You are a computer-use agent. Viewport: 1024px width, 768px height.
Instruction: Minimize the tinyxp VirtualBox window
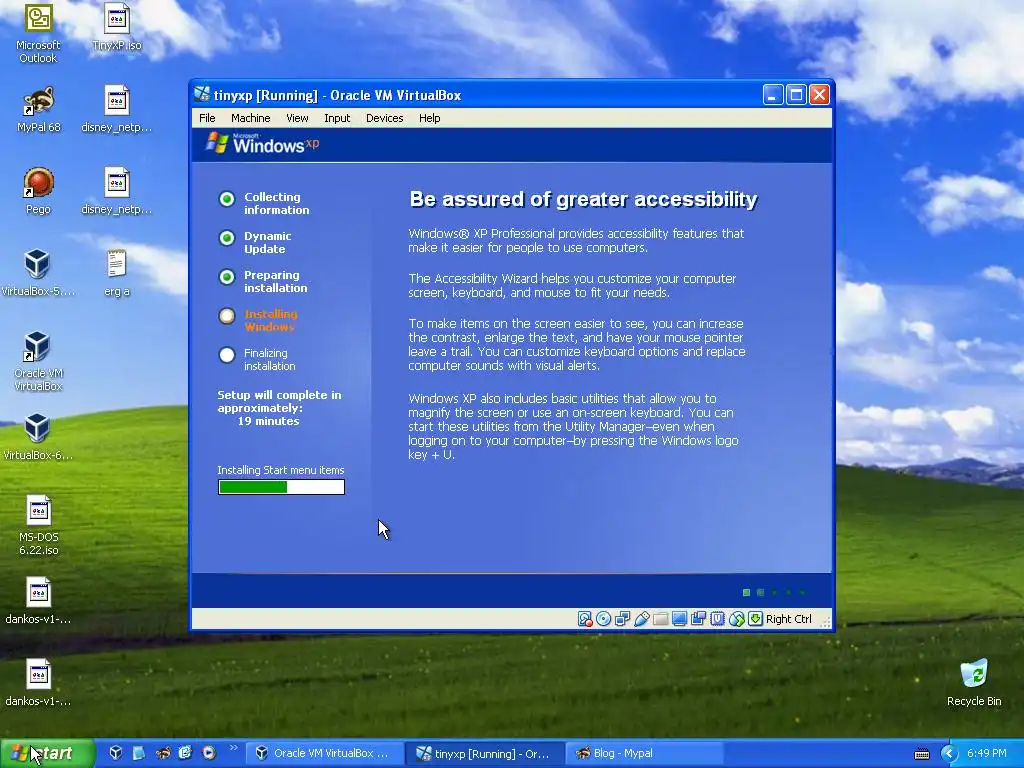[773, 95]
